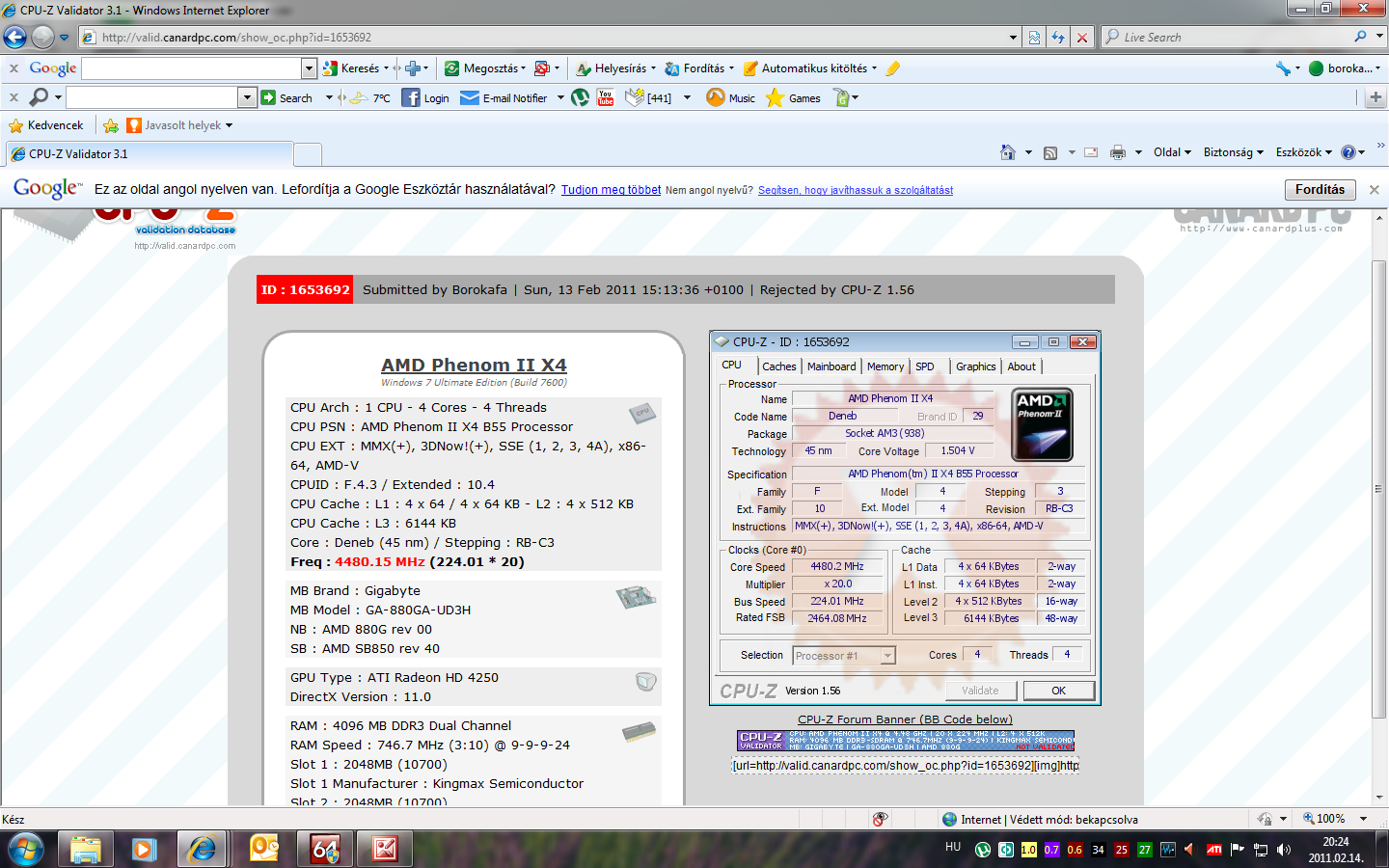
Task: Click Internet Explorer taskbar icon
Action: point(203,850)
